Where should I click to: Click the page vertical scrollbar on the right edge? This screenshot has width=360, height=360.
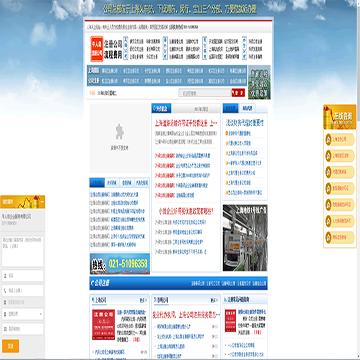click(358, 180)
